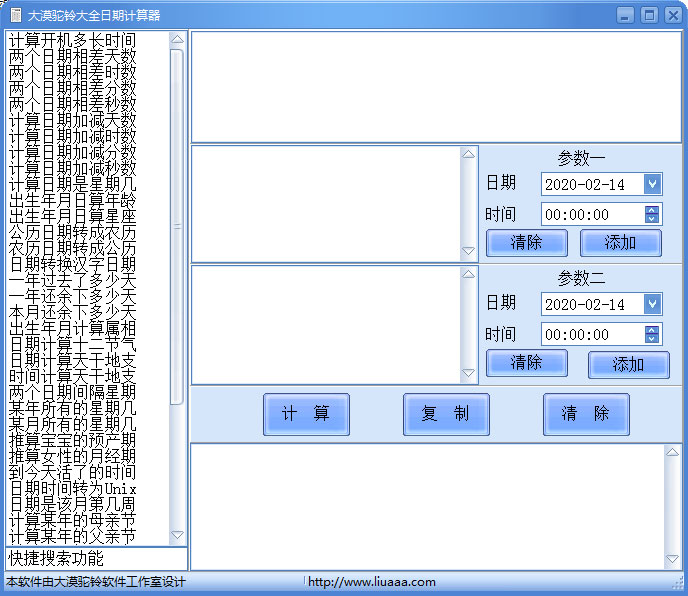Increase 参数二 time with up spinner

pyautogui.click(x=652, y=330)
